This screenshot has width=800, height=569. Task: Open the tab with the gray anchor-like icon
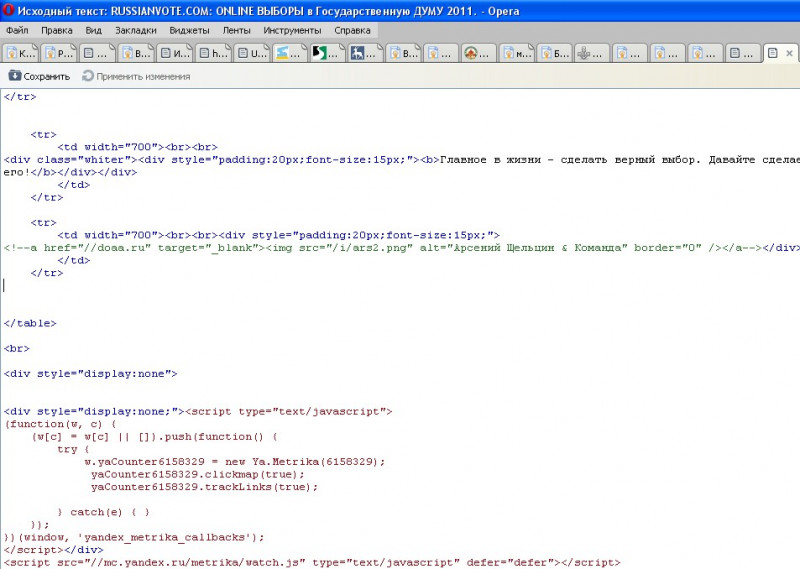592,53
